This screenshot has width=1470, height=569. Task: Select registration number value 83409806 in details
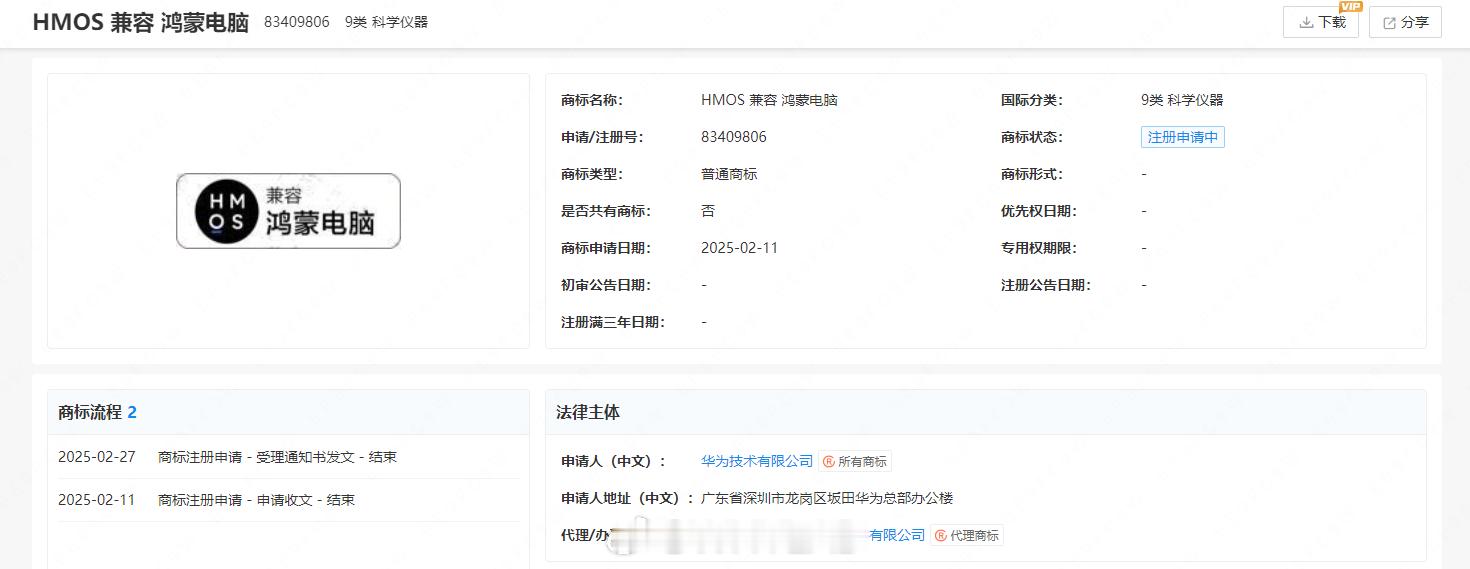tap(734, 137)
